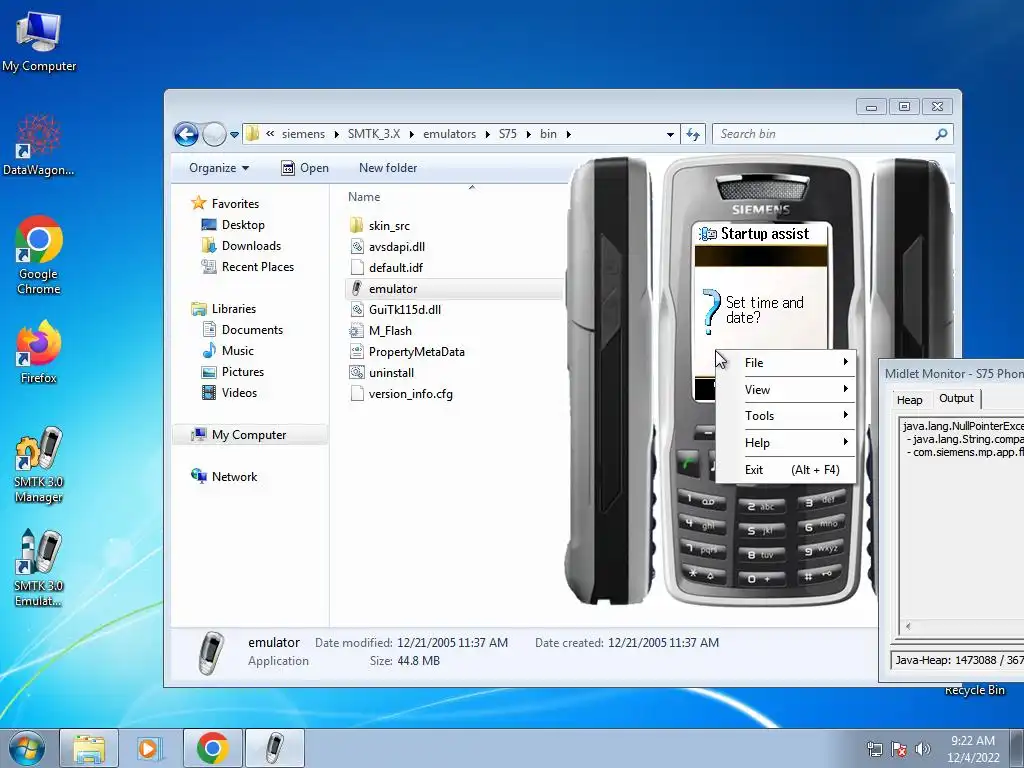
Task: Open the SMTK 3.0 Manager desktop shortcut
Action: pos(39,465)
